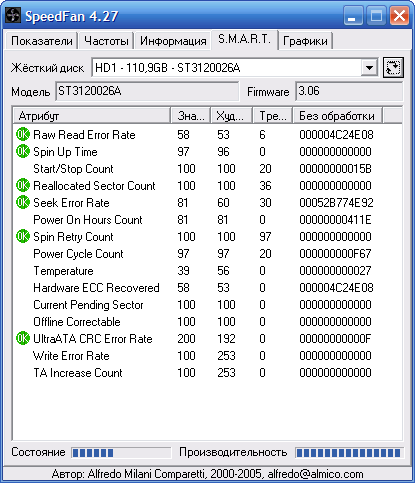Image resolution: width=415 pixels, height=483 pixels.
Task: Select the S.M.A.R.T. tab
Action: coord(244,40)
